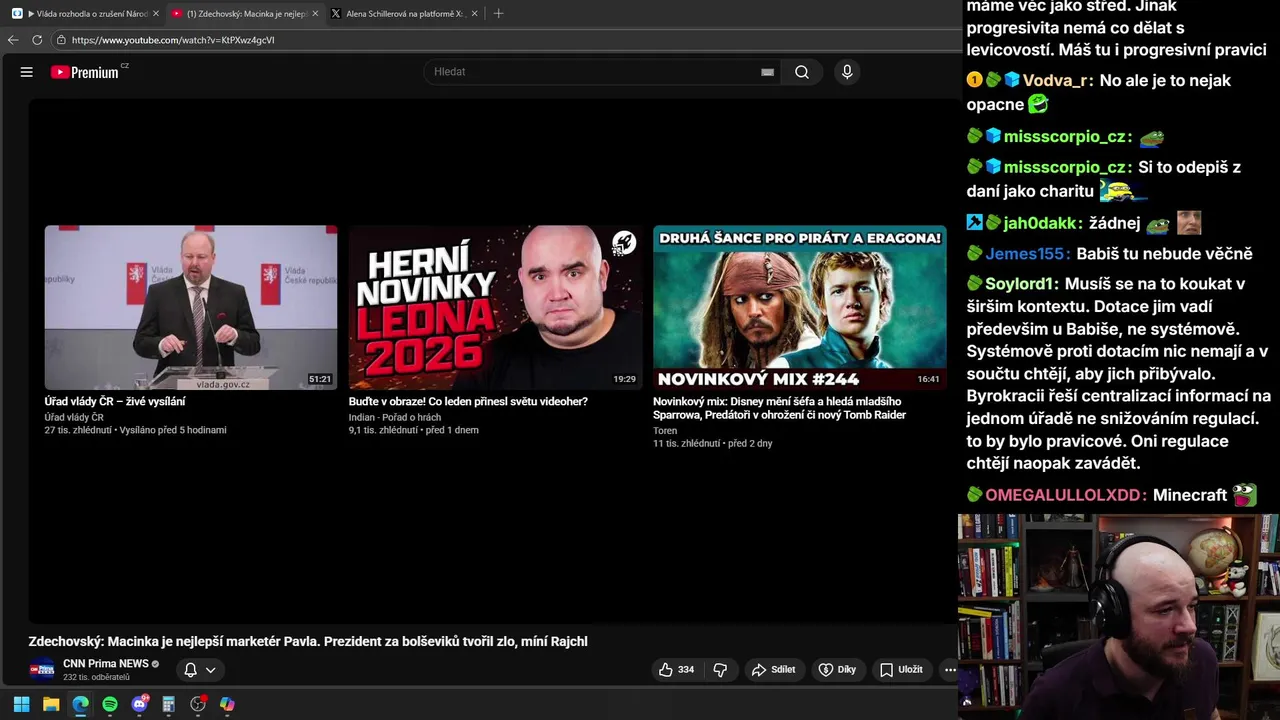1280x720 pixels.
Task: Open the YouTube hamburger guide menu
Action: pyautogui.click(x=27, y=72)
